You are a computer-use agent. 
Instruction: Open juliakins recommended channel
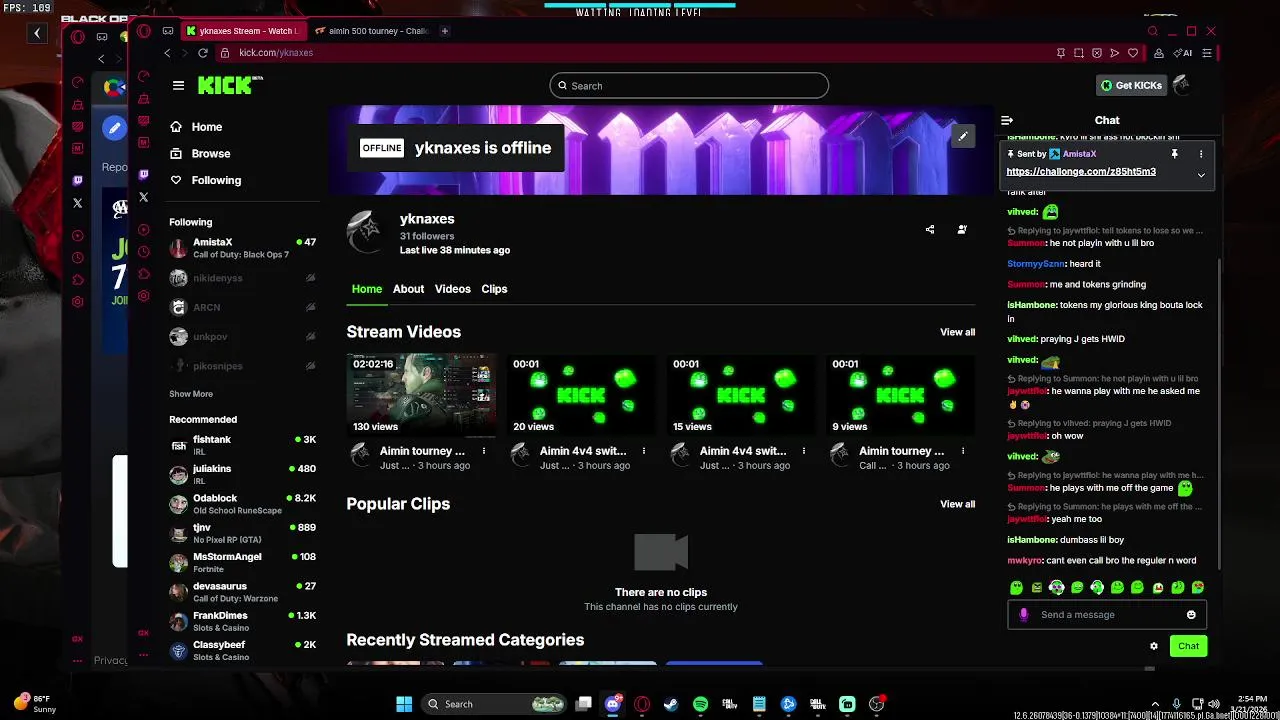[243, 474]
